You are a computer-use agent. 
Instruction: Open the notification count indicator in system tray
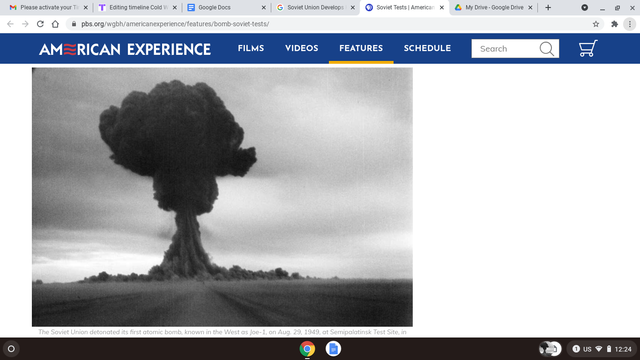(576, 349)
